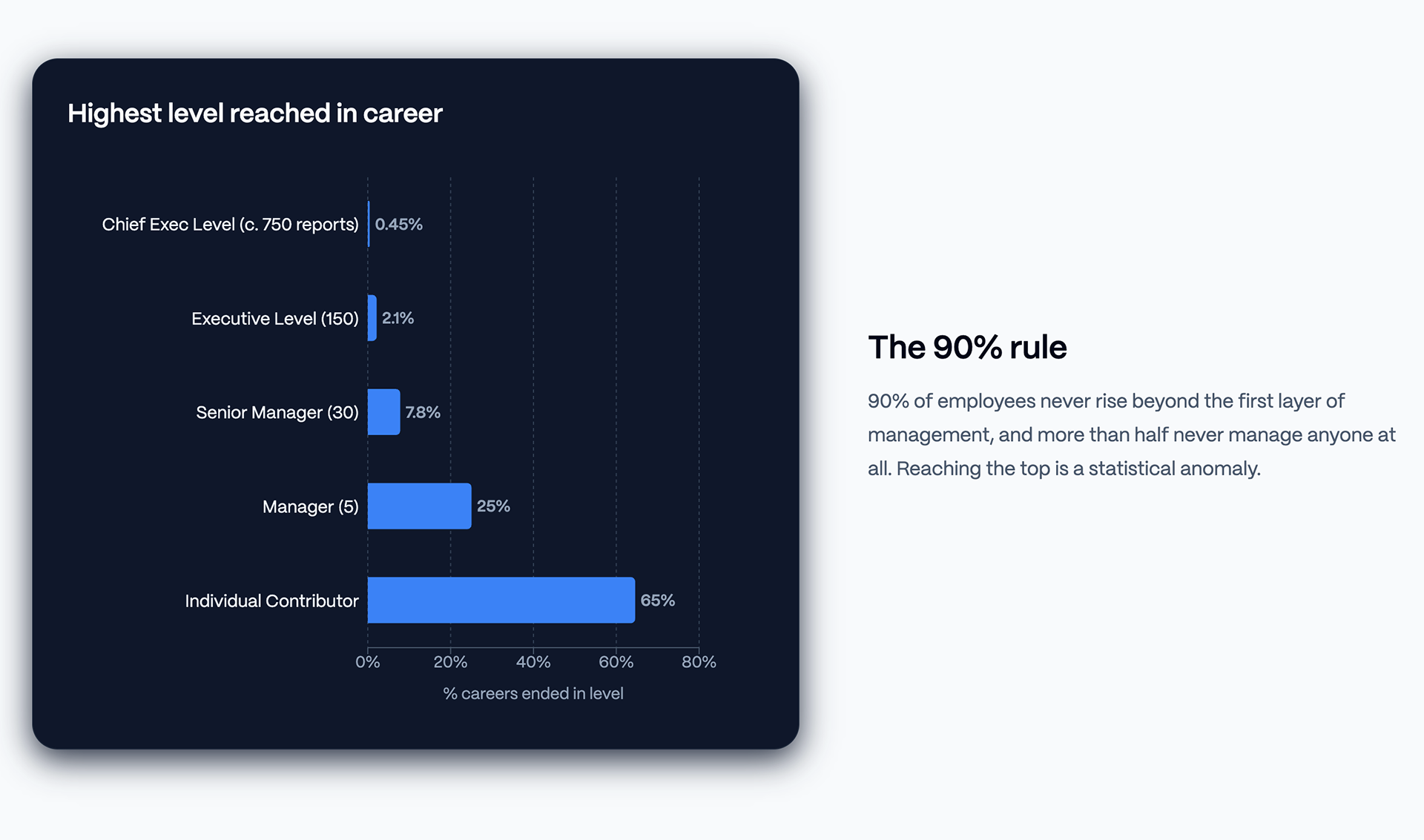Click the 40% x-axis tick label

click(x=533, y=662)
